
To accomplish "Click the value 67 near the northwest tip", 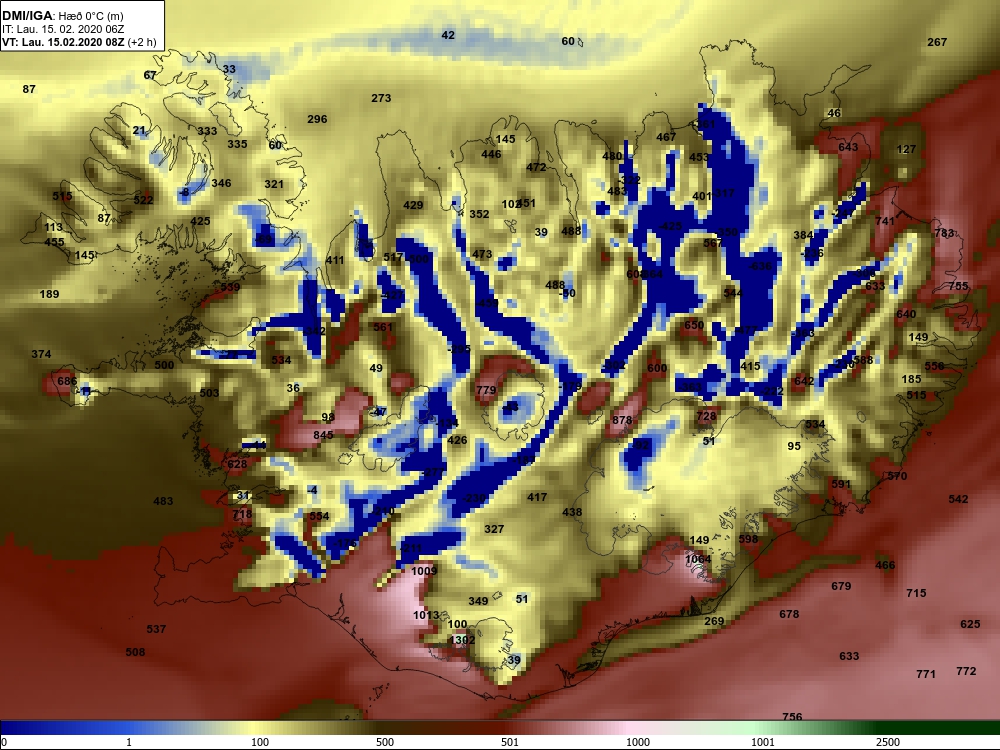I will (x=150, y=75).
